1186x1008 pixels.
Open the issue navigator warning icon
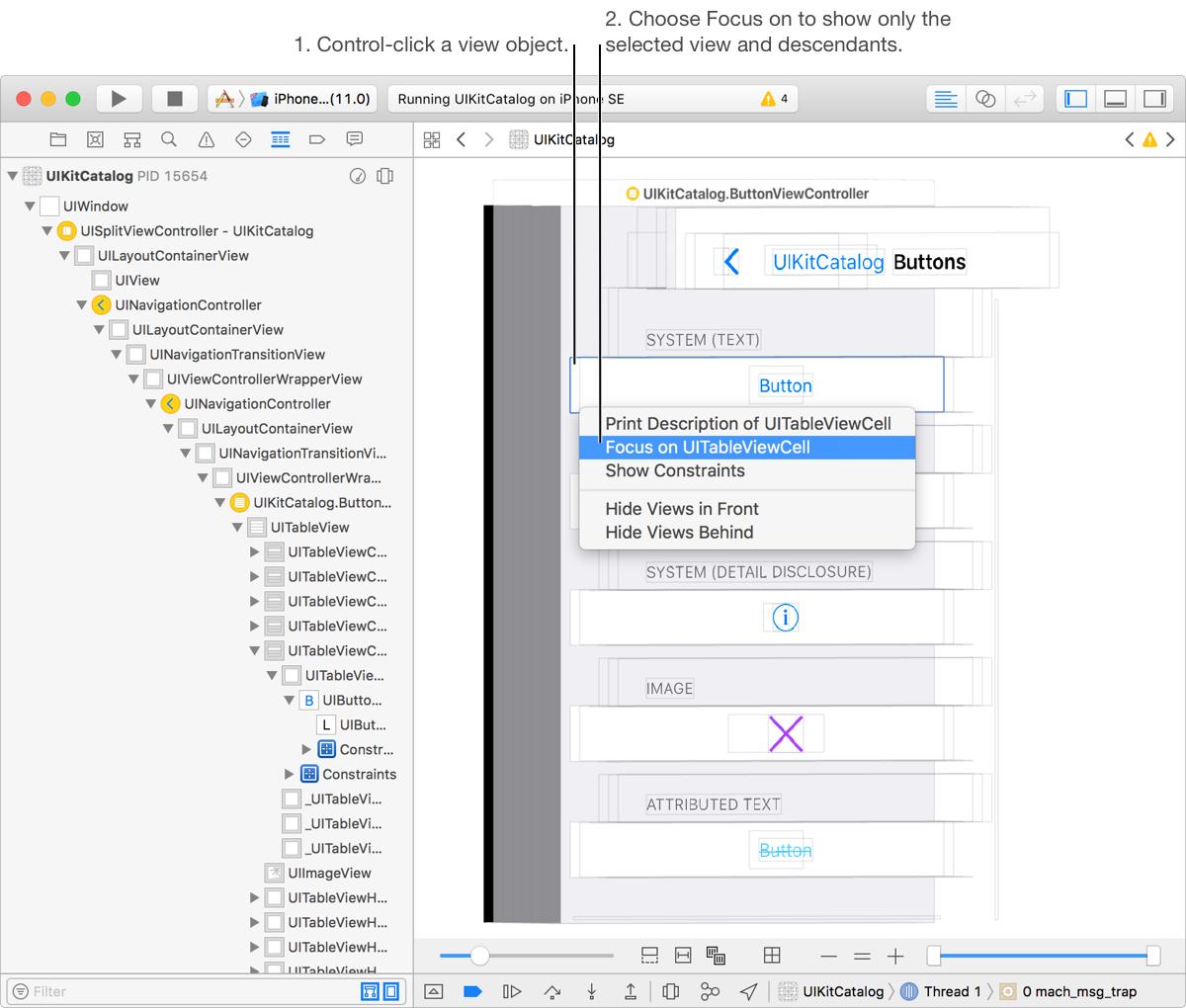coord(207,139)
